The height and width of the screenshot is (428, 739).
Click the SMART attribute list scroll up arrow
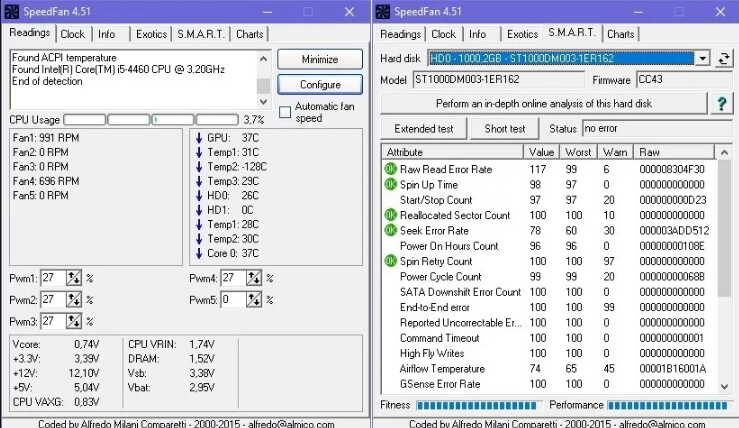click(x=724, y=152)
